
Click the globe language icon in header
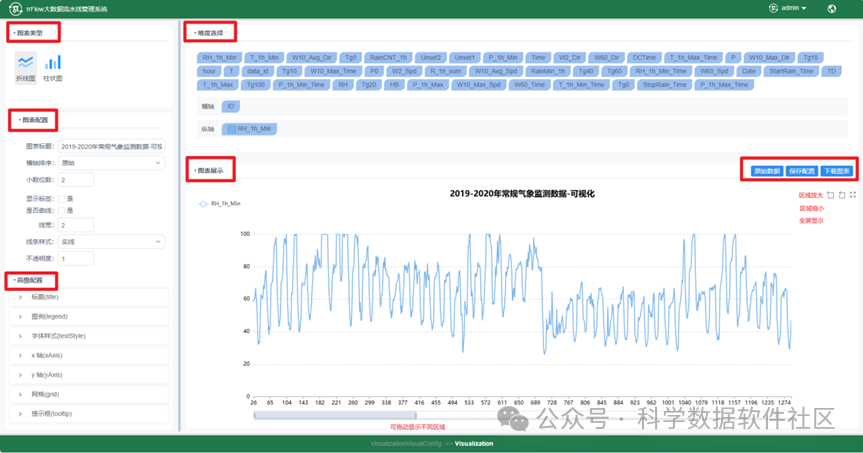pos(831,8)
